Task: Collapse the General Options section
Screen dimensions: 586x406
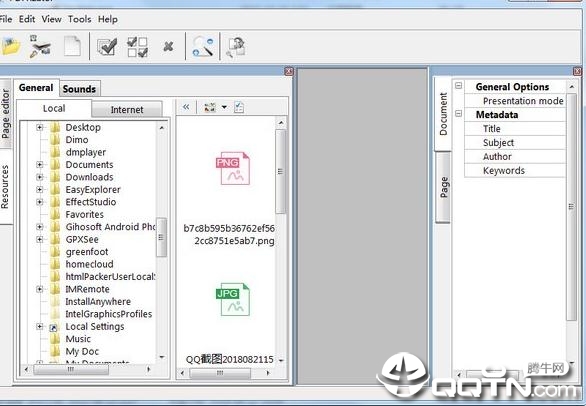Action: click(459, 86)
